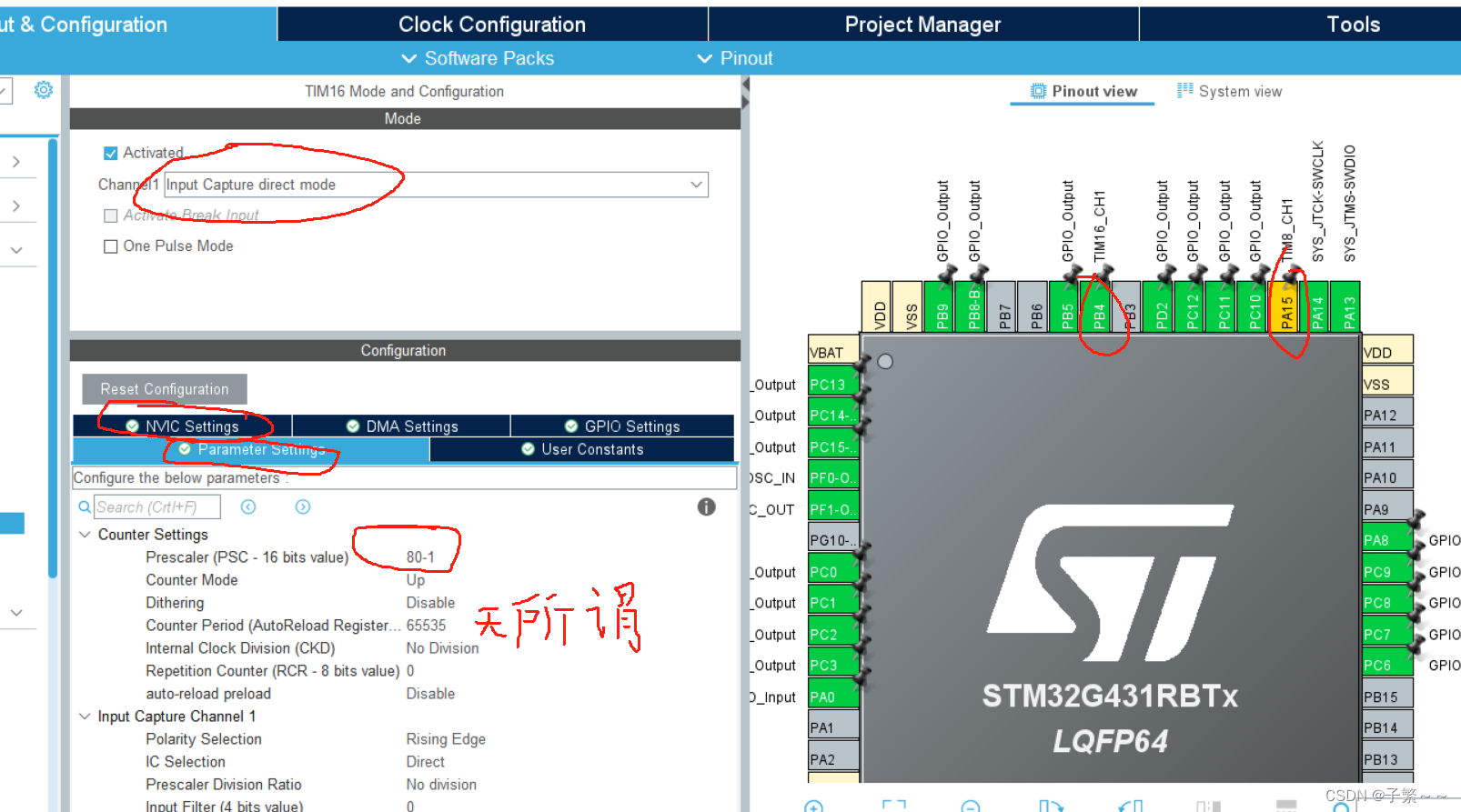Click the Pinout view chip icon
This screenshot has width=1461, height=812.
click(x=1038, y=91)
